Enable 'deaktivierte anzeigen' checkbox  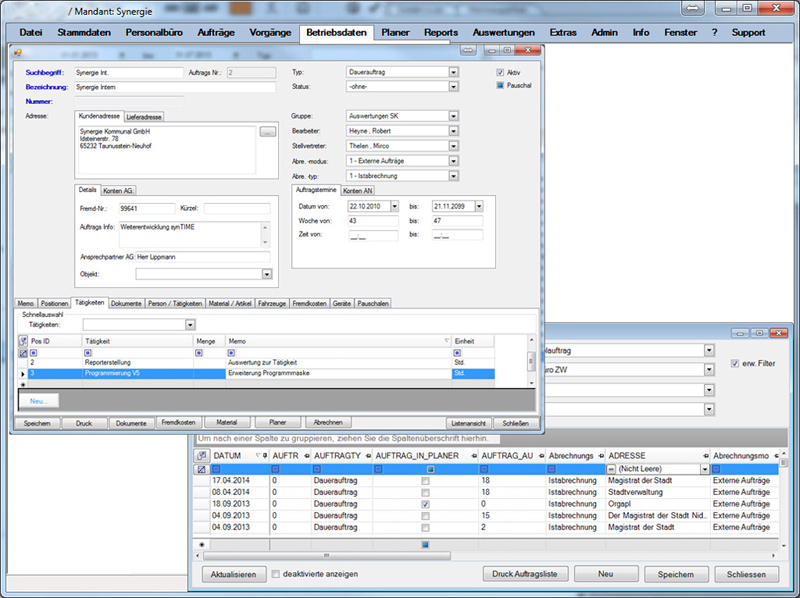[276, 574]
